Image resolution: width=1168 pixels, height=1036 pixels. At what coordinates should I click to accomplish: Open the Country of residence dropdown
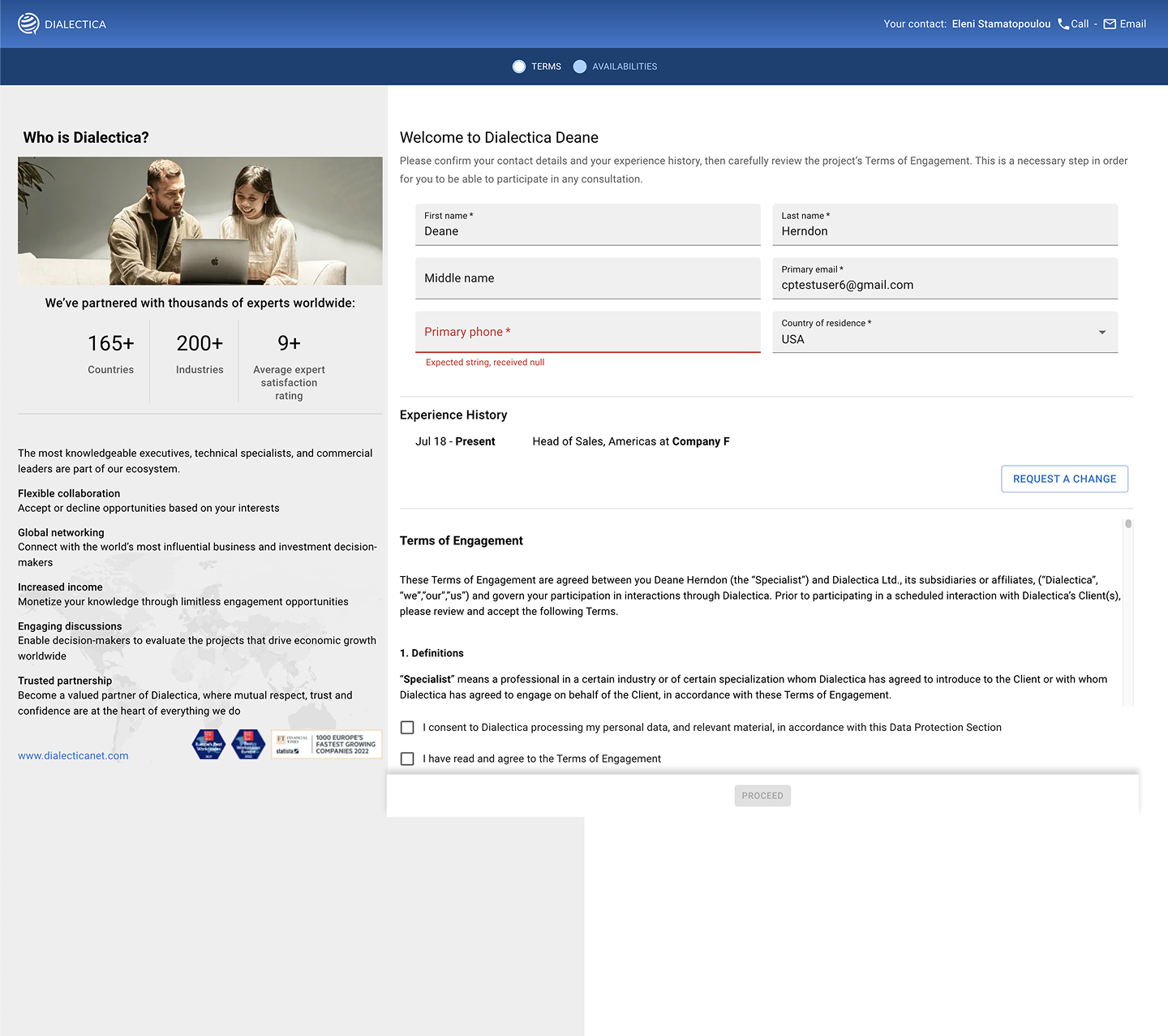click(x=945, y=332)
